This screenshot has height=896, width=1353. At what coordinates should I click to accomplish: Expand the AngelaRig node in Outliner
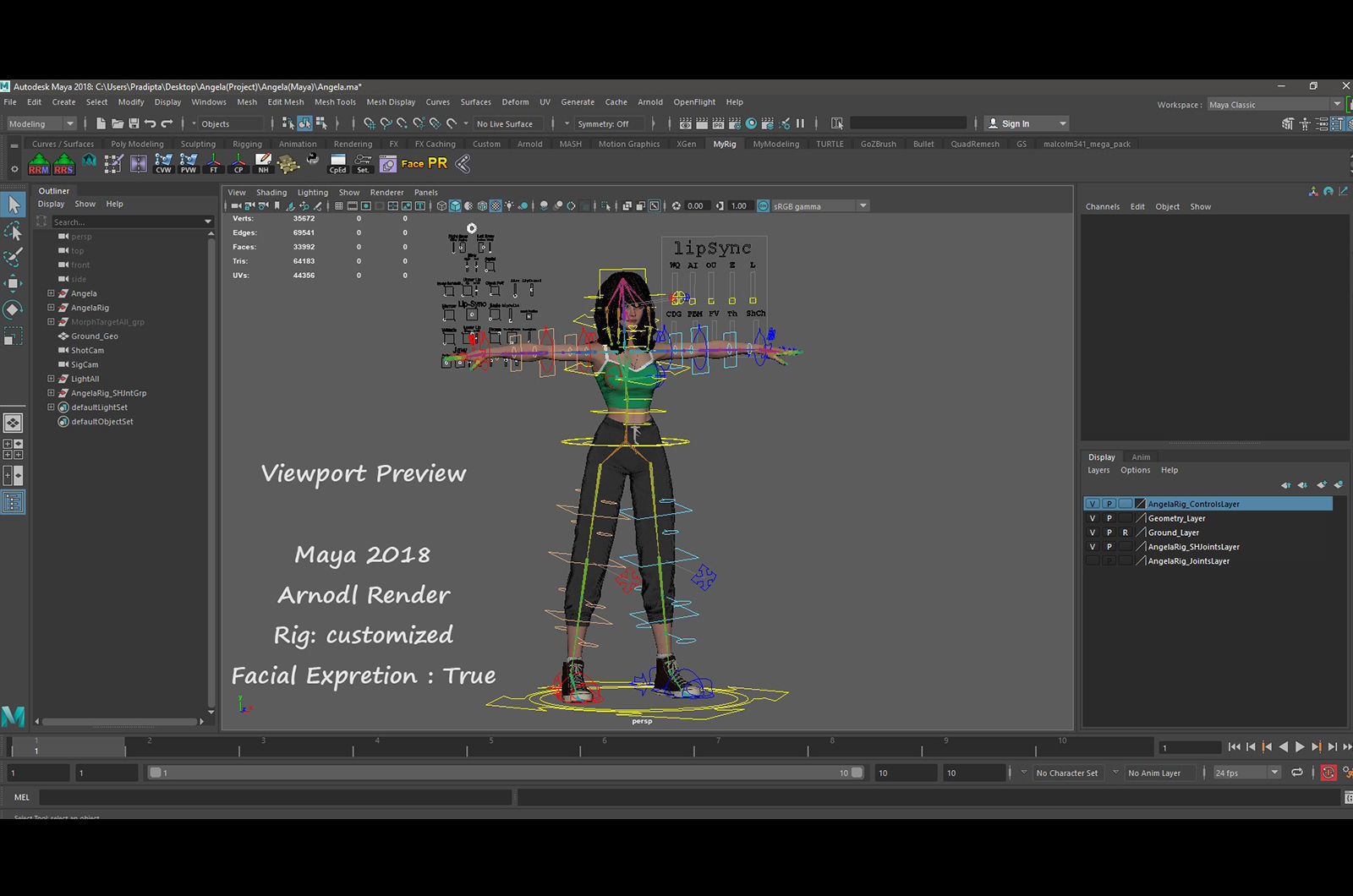pos(51,308)
